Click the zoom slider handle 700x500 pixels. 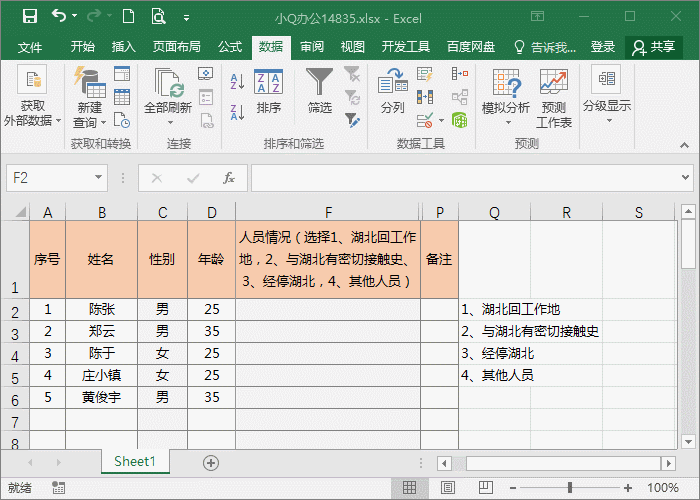[x=570, y=488]
